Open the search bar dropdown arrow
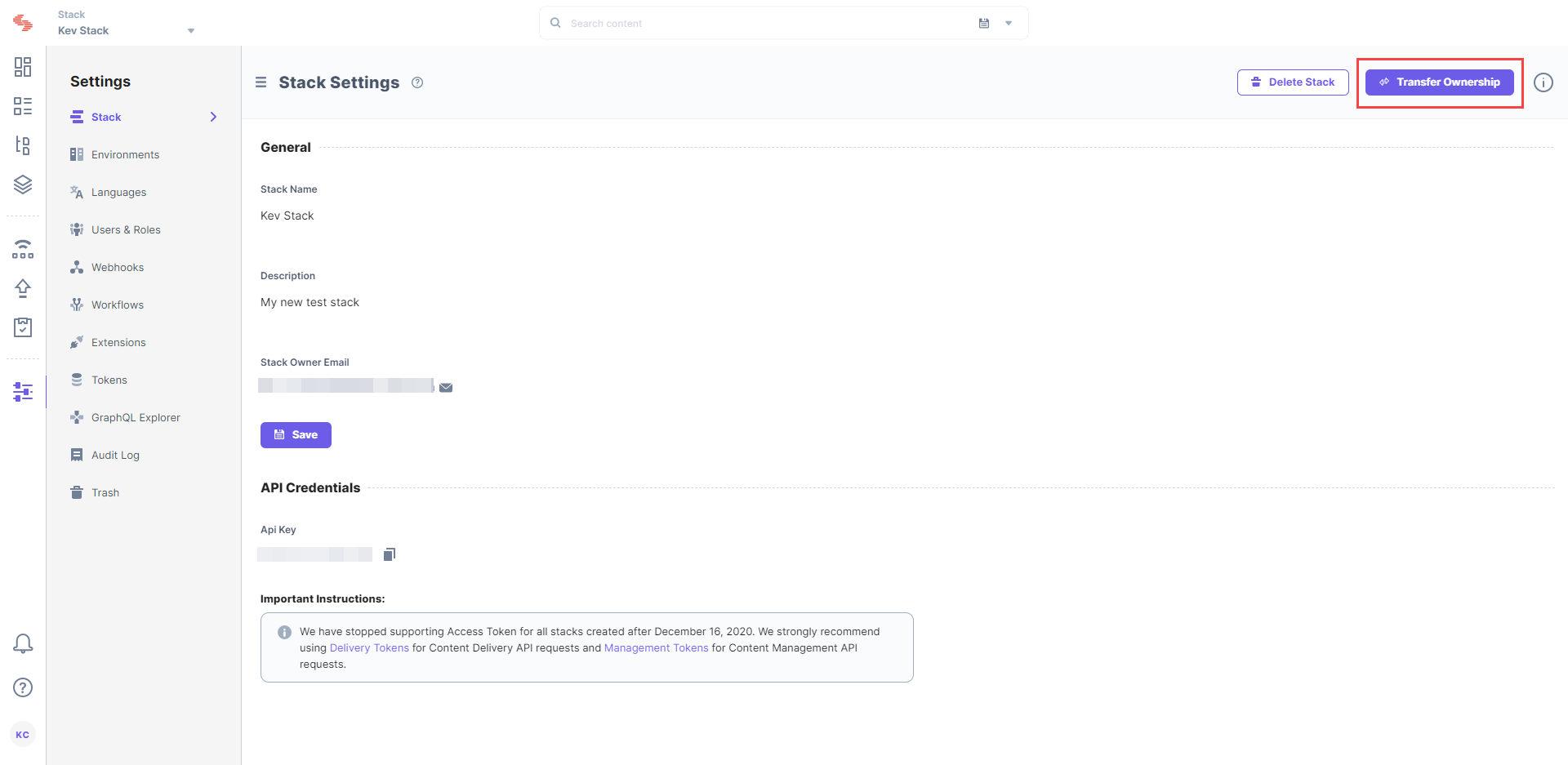Screen dimensions: 1568x765 (x=1009, y=23)
